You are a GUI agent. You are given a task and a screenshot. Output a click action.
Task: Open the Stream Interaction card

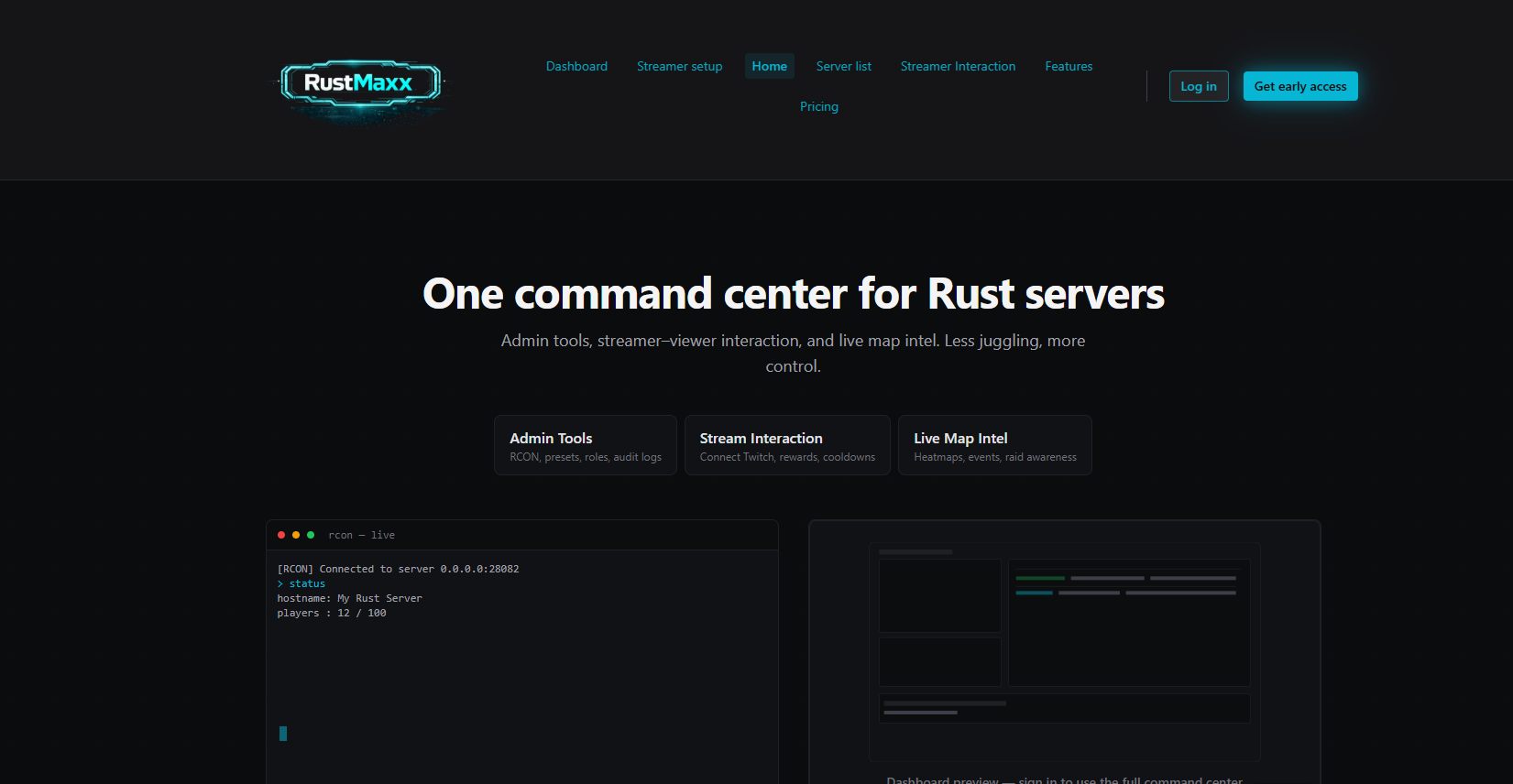click(787, 445)
